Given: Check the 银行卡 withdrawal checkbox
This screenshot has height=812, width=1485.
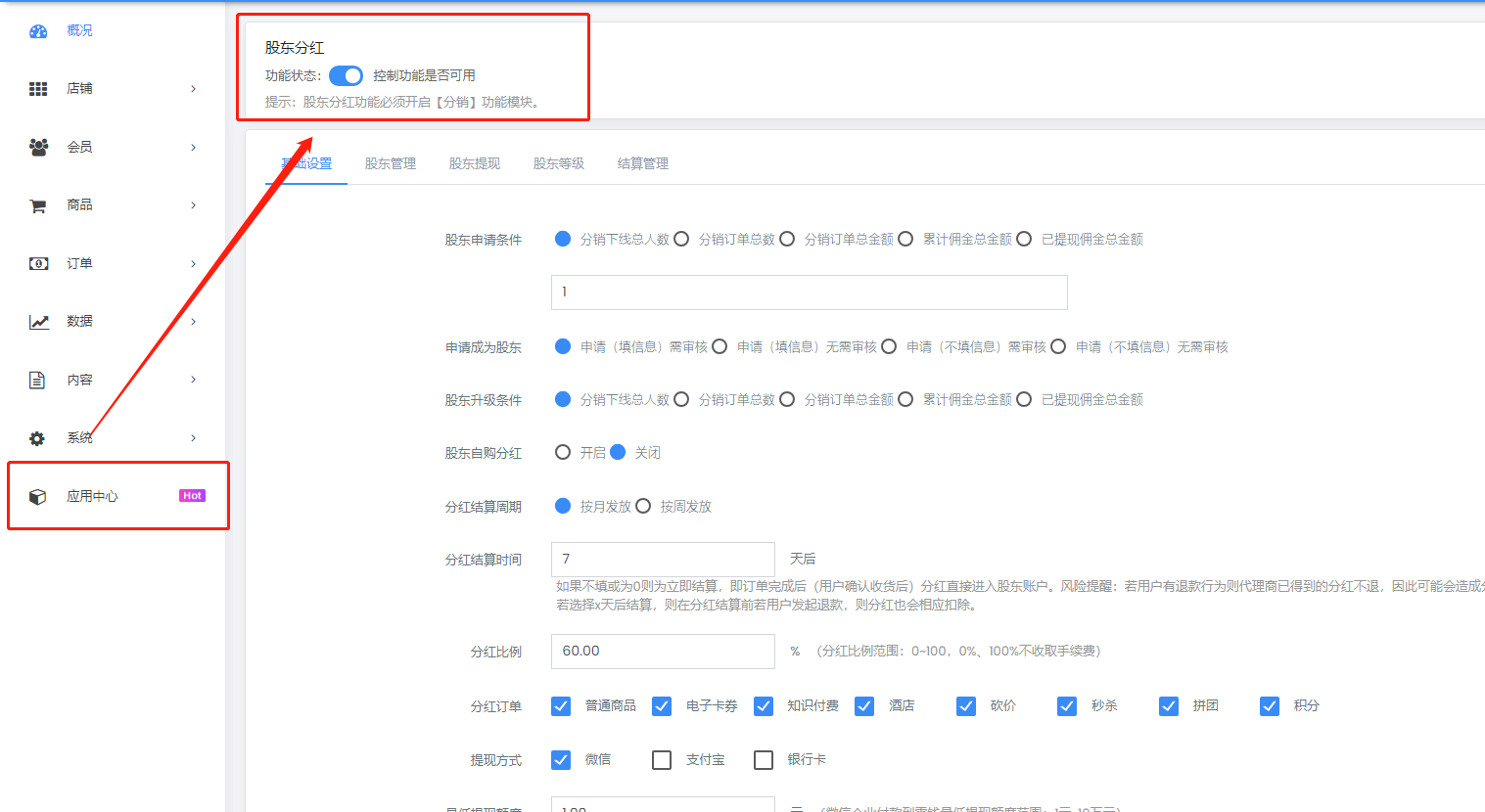Looking at the screenshot, I should [x=764, y=760].
